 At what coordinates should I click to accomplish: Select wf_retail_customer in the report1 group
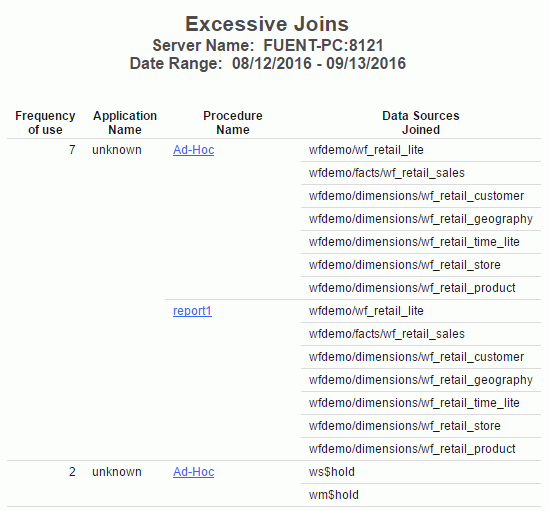pos(416,357)
